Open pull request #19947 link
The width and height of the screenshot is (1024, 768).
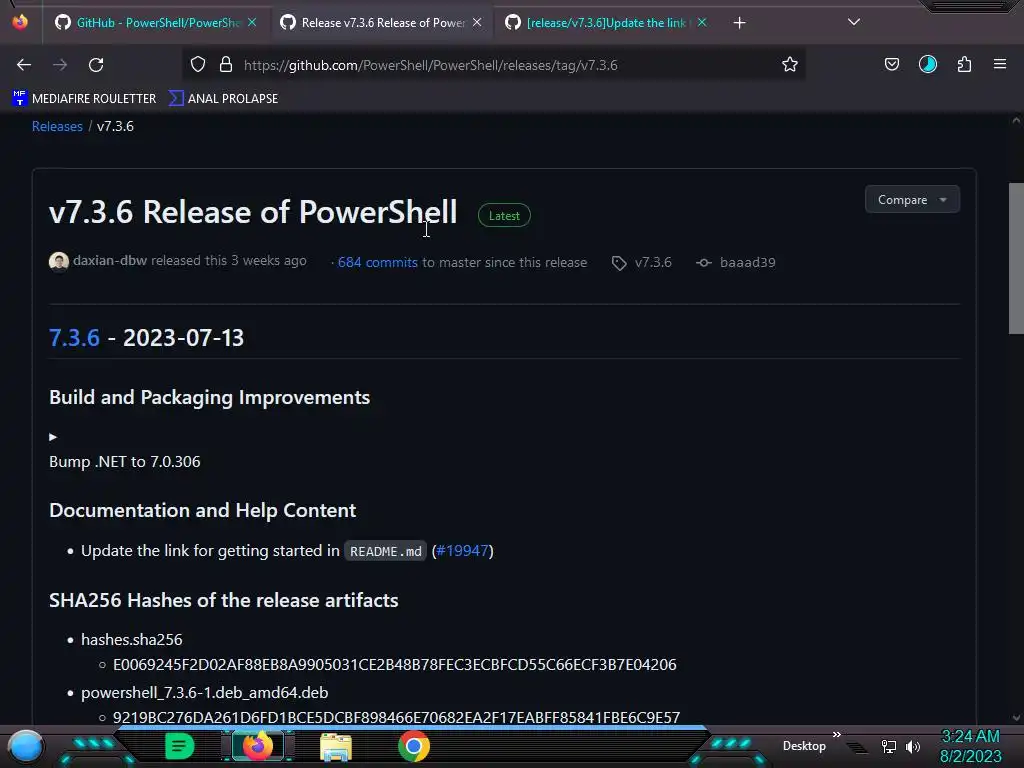(x=462, y=551)
